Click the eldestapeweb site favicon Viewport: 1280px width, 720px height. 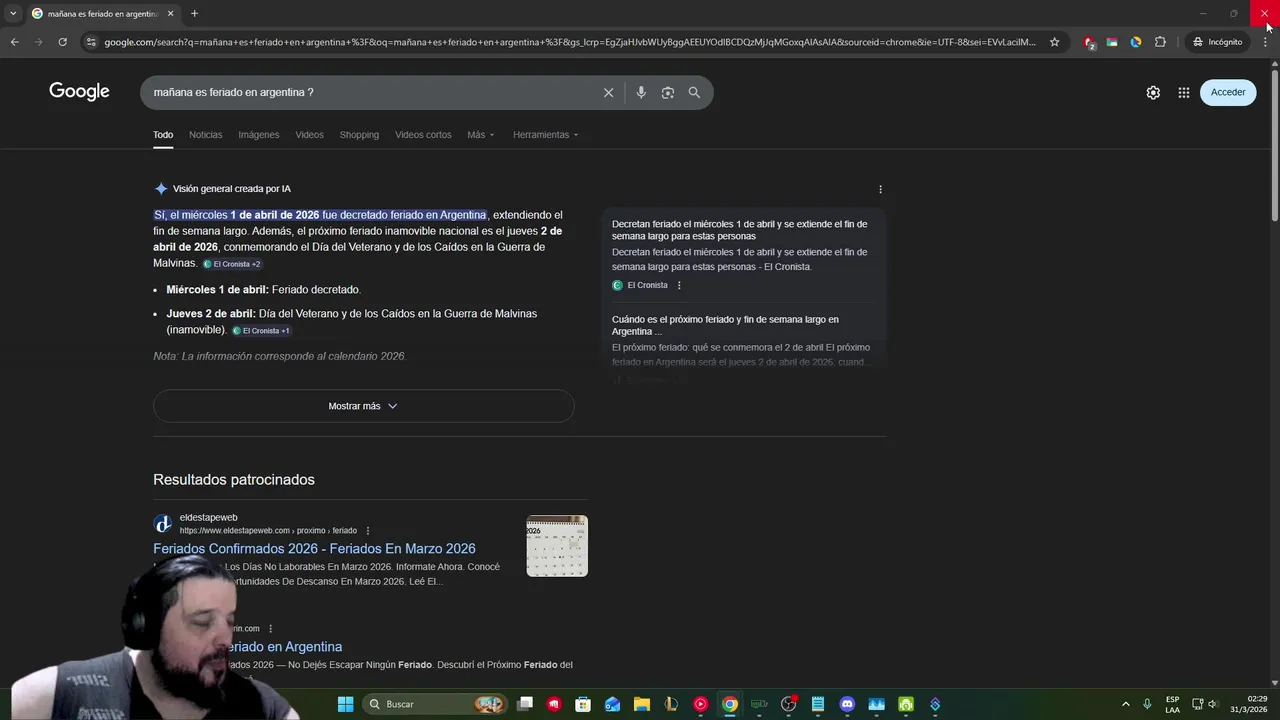pos(162,524)
